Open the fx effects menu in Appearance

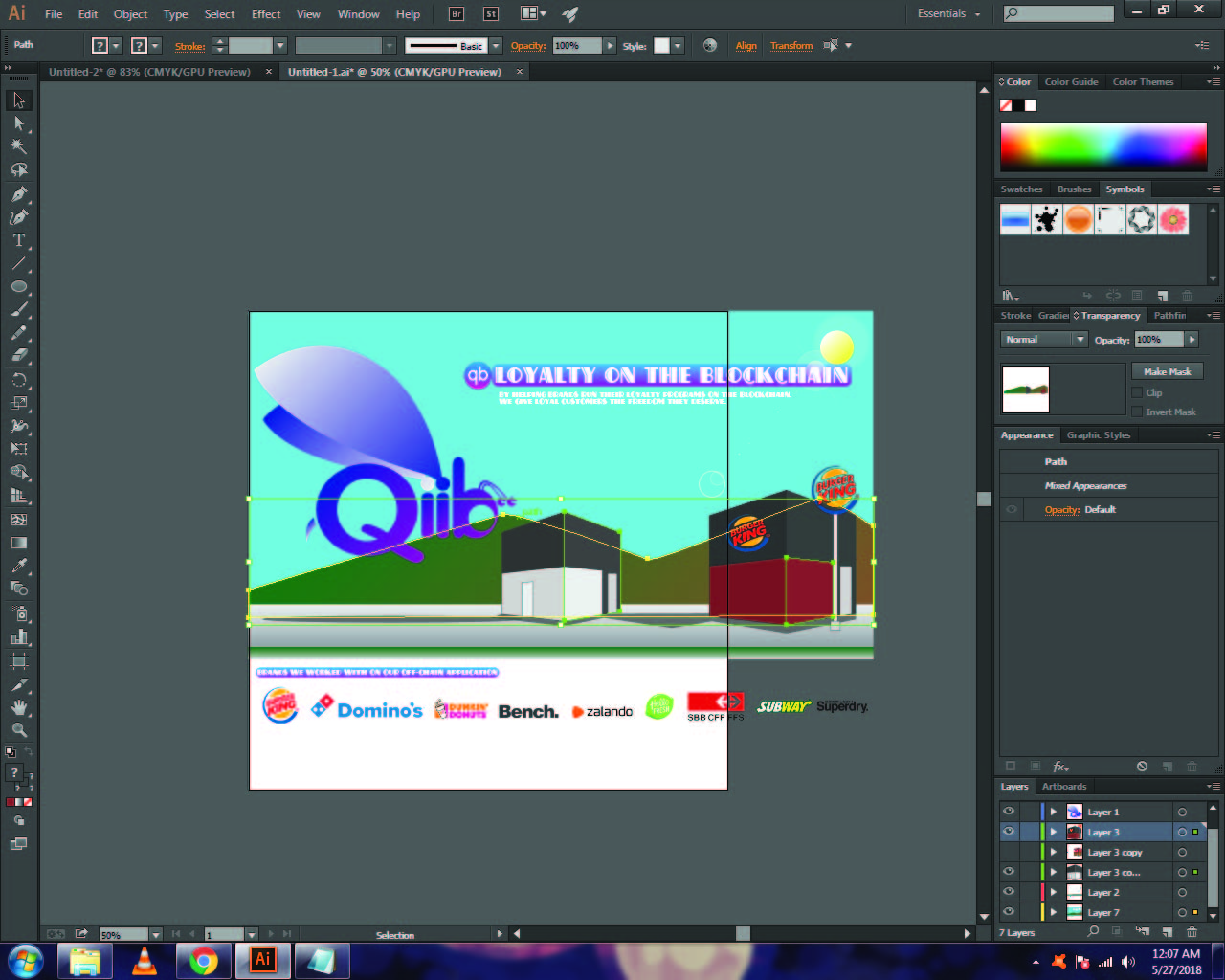coord(1060,767)
